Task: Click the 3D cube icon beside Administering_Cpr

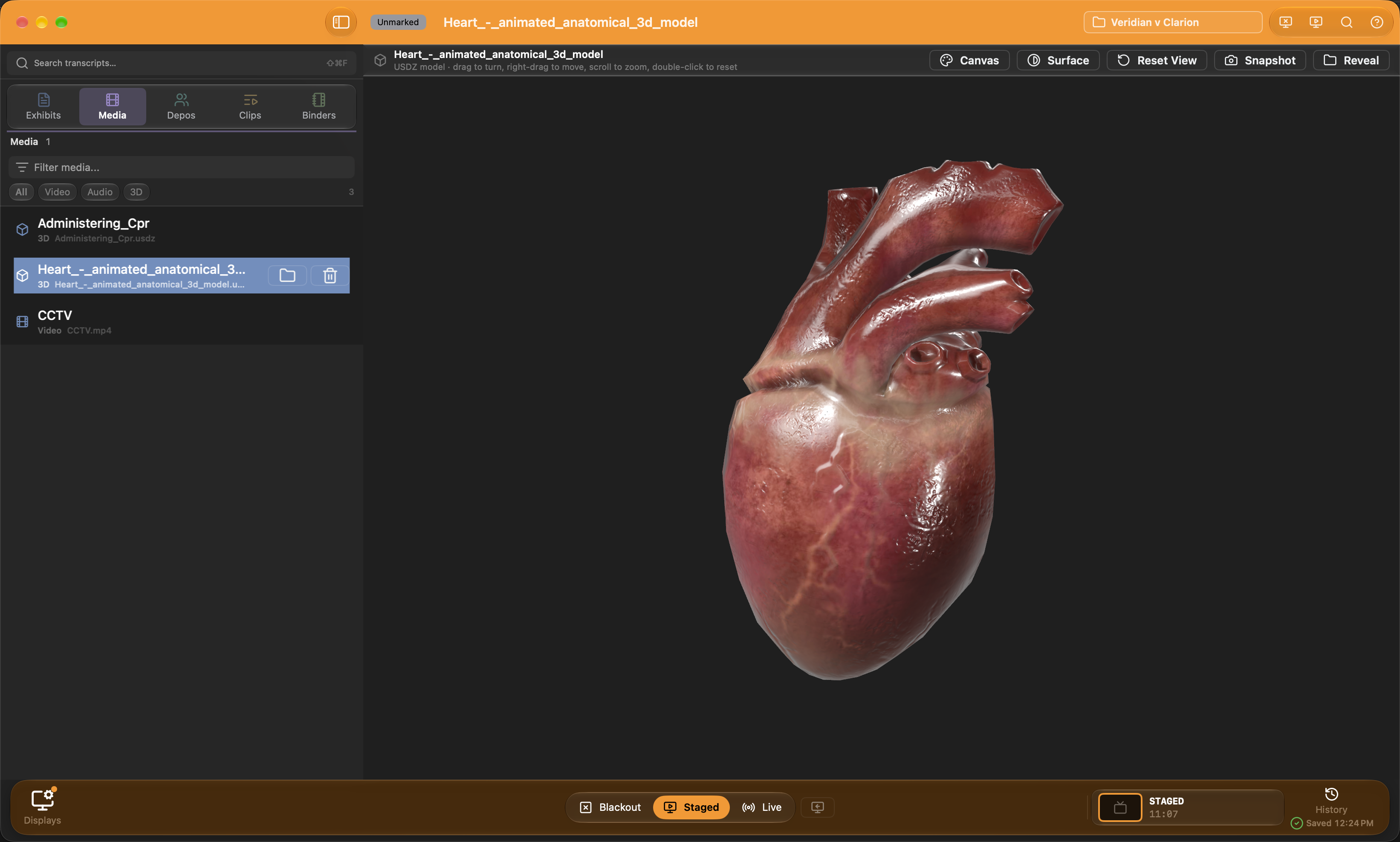Action: click(22, 230)
